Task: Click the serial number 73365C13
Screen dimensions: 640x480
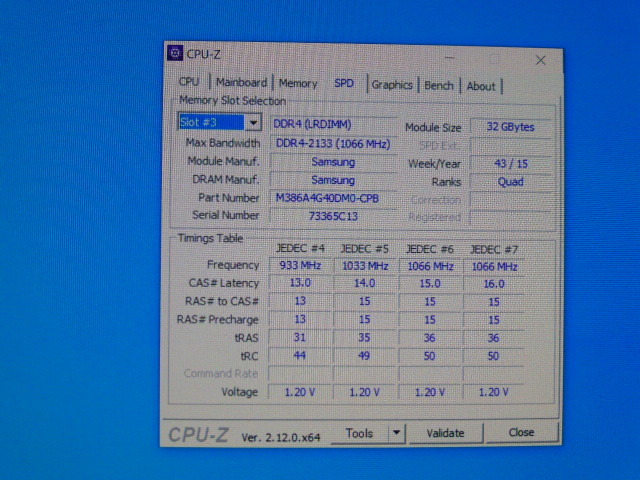Action: tap(333, 216)
